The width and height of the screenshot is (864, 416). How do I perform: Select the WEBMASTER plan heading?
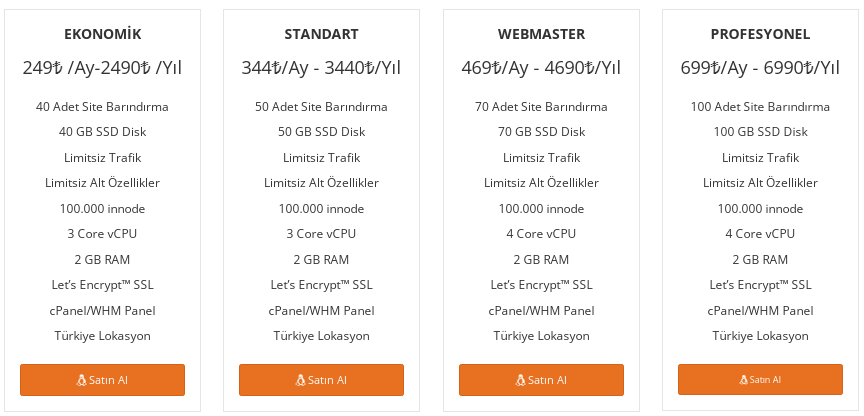[541, 34]
